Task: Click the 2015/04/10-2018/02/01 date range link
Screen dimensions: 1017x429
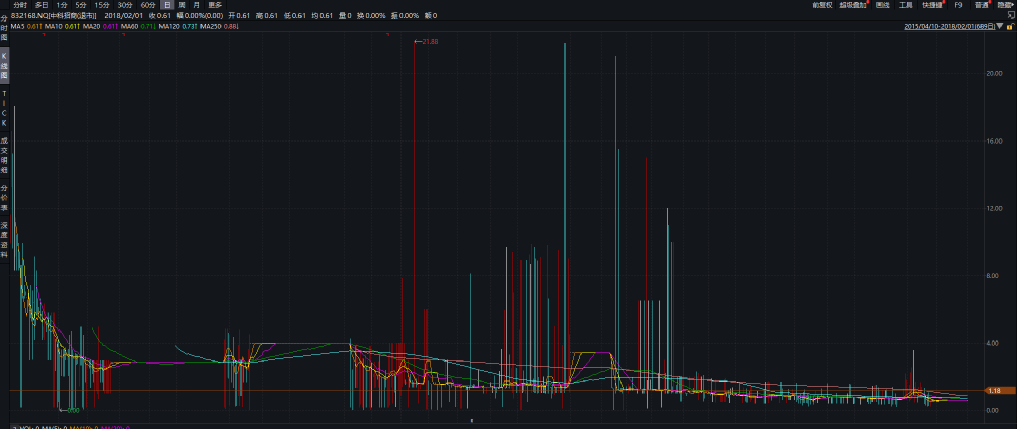Action: tap(947, 27)
